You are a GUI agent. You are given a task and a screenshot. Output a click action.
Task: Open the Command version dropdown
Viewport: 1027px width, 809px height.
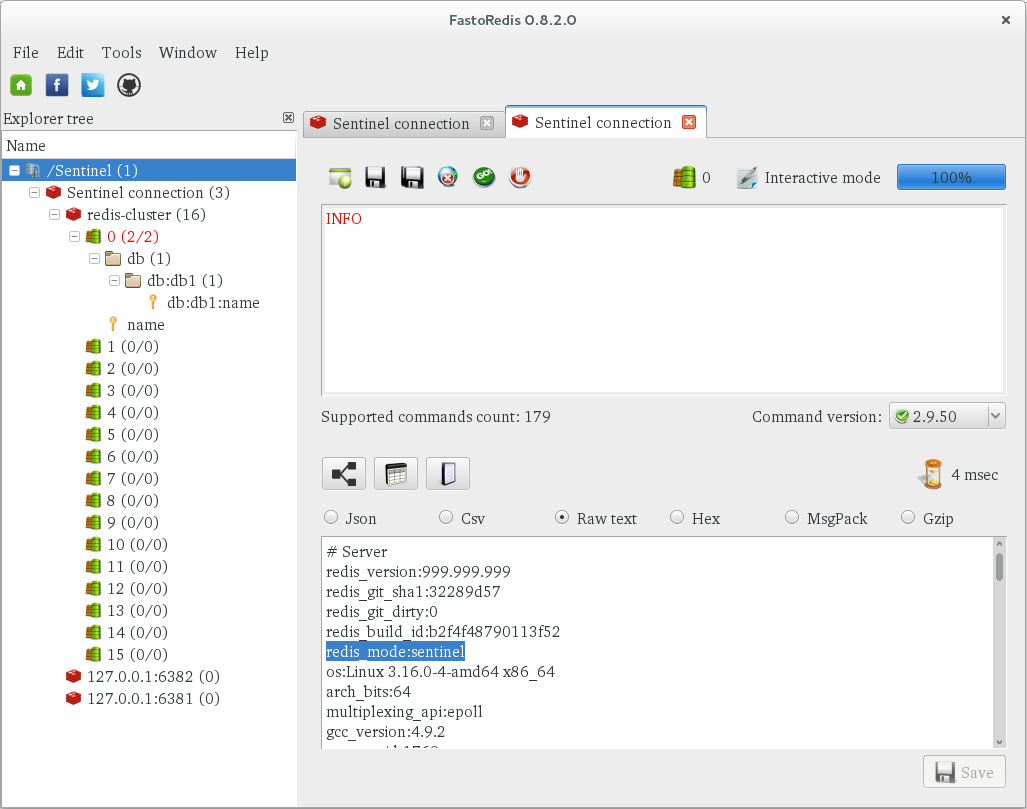946,416
